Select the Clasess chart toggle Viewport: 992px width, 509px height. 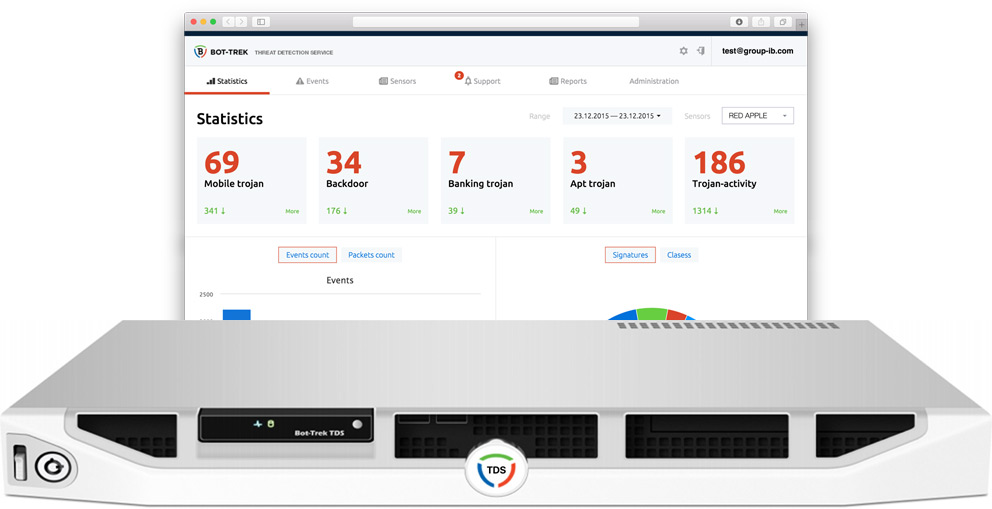coord(679,255)
